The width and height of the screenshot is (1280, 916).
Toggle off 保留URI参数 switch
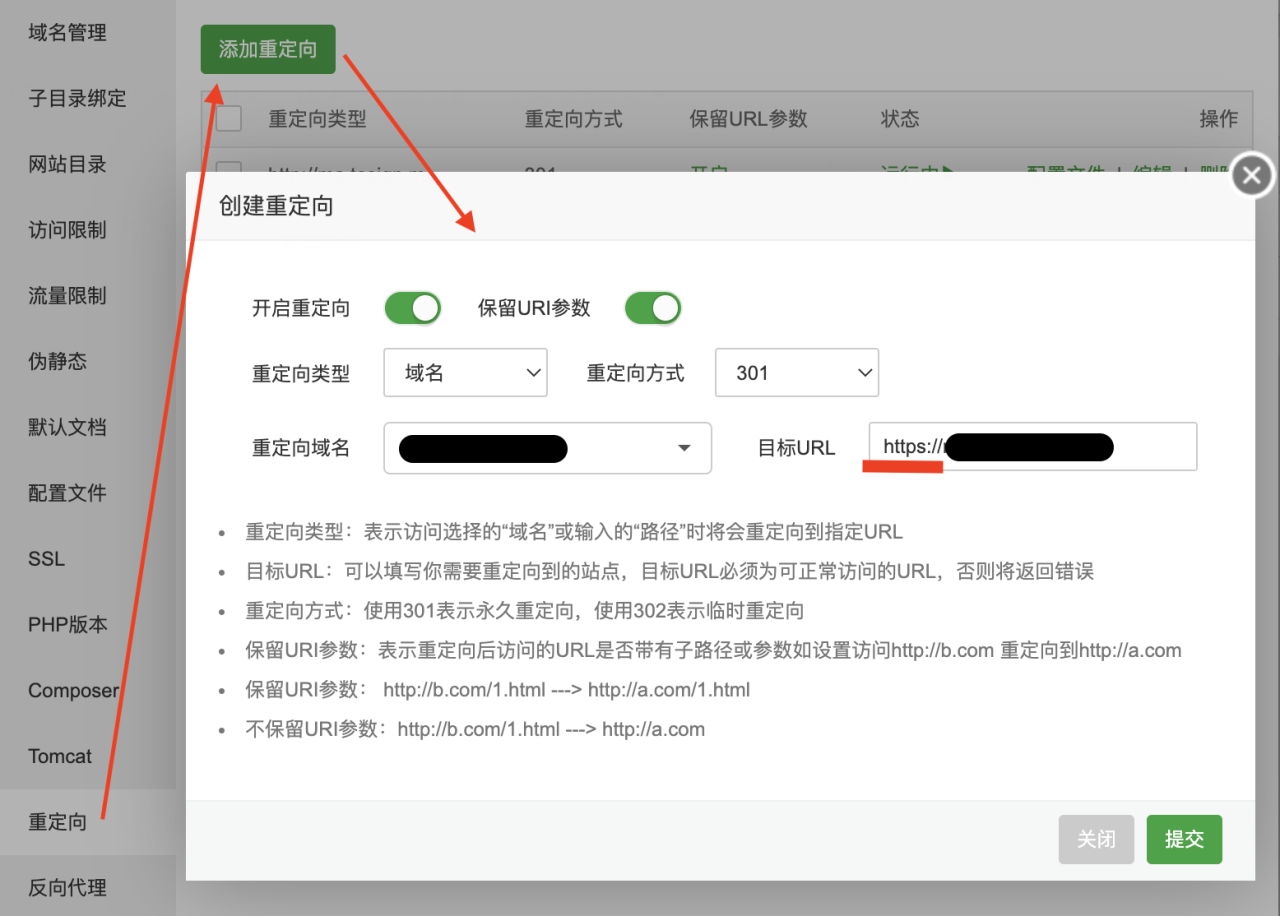(x=653, y=308)
